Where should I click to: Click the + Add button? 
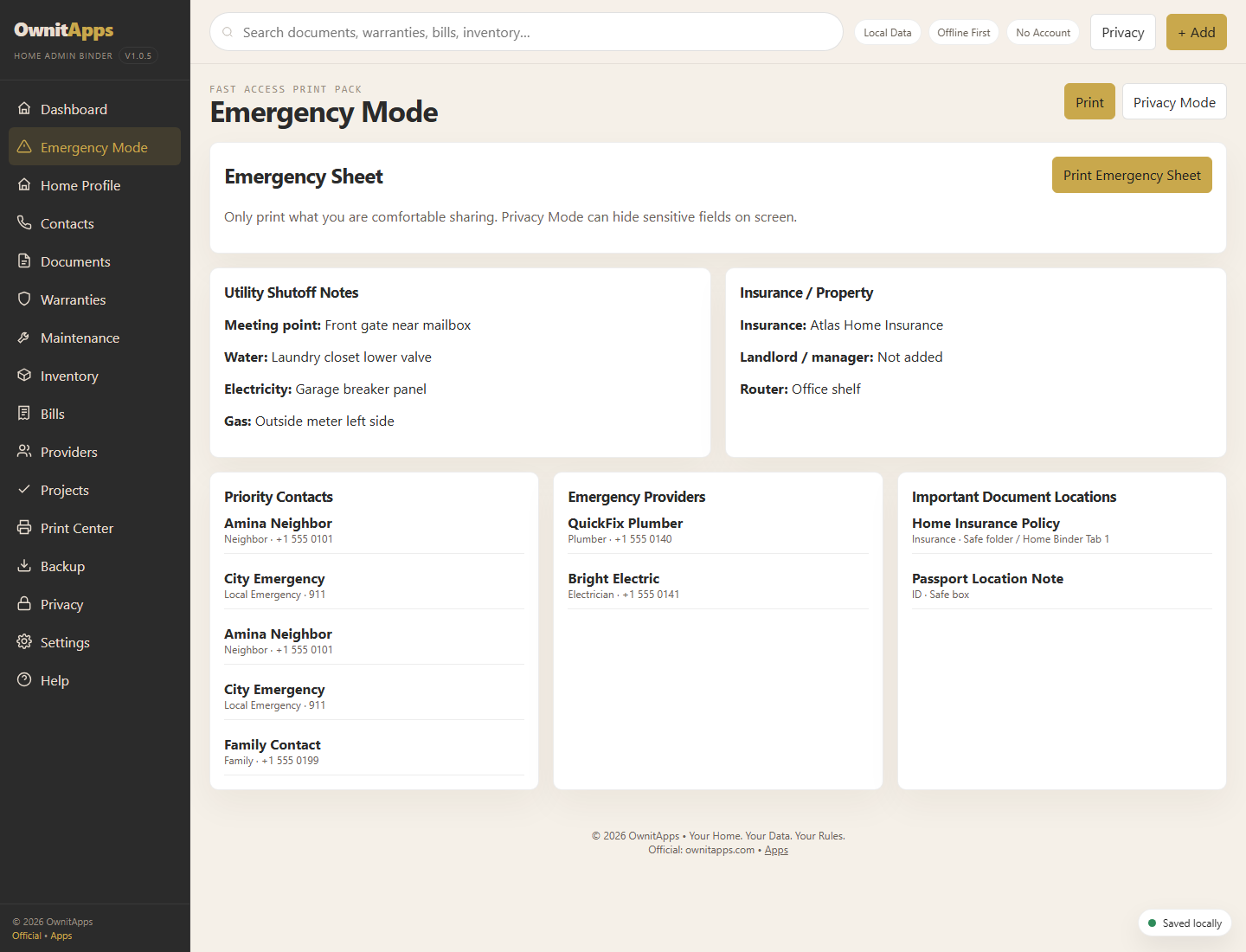pos(1197,32)
